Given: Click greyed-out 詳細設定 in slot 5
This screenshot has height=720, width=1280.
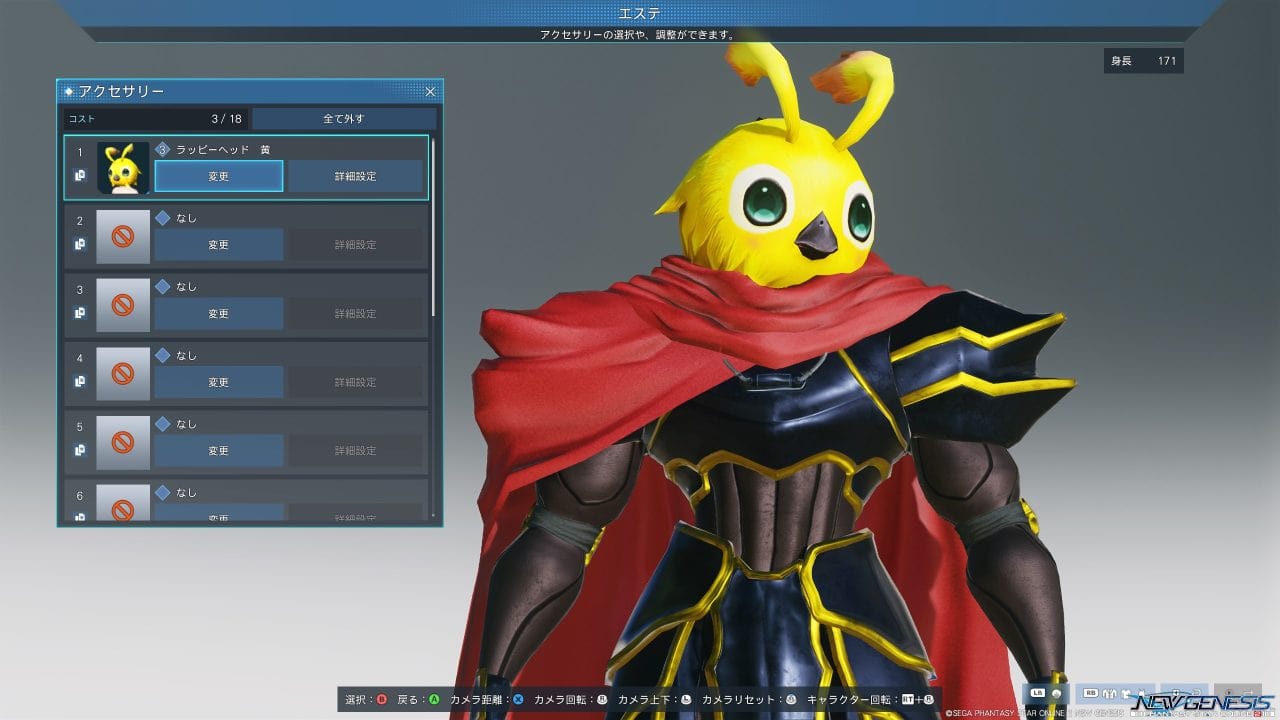Looking at the screenshot, I should (x=356, y=450).
